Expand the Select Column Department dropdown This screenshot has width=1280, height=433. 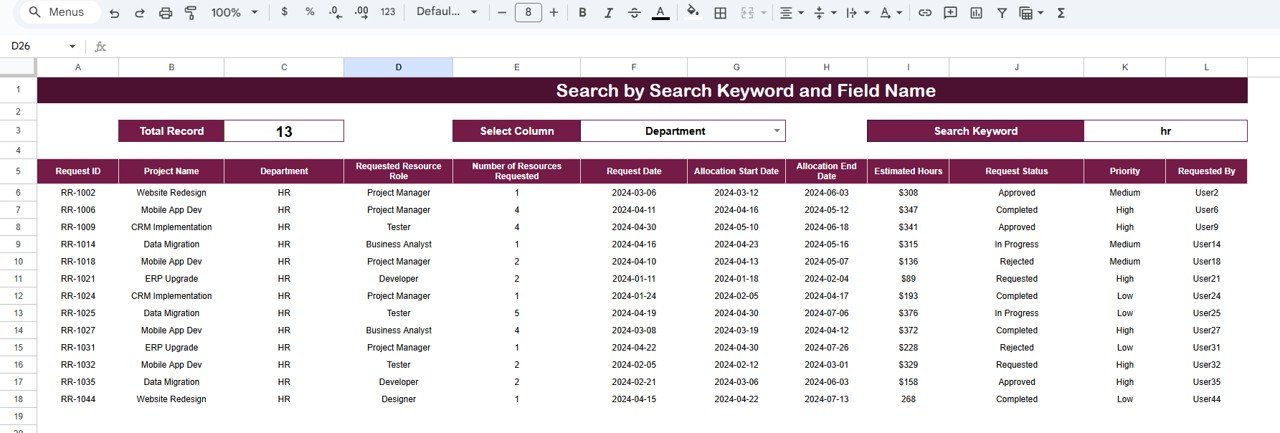(777, 131)
